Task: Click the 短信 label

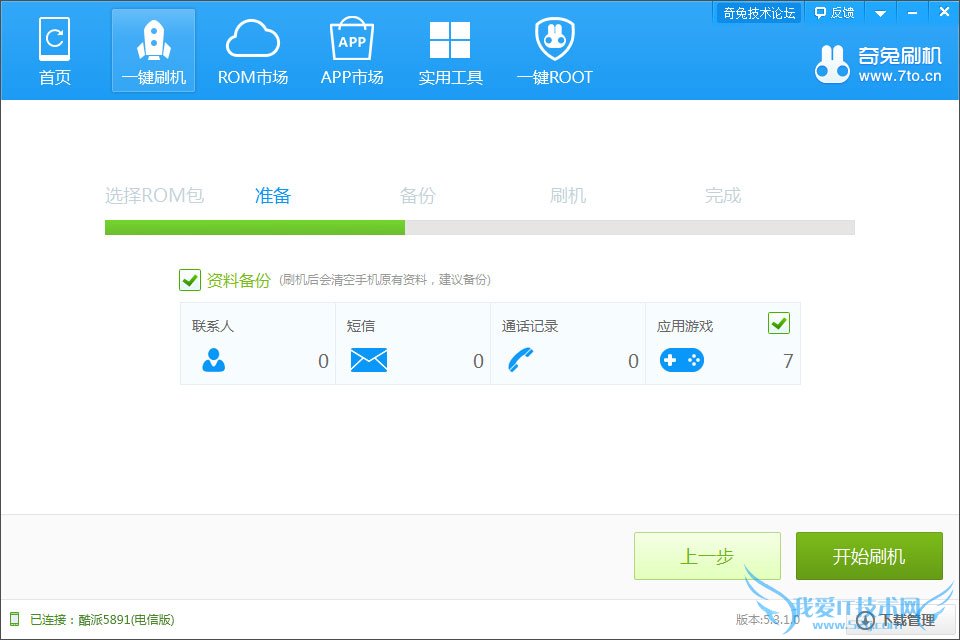Action: coord(361,326)
